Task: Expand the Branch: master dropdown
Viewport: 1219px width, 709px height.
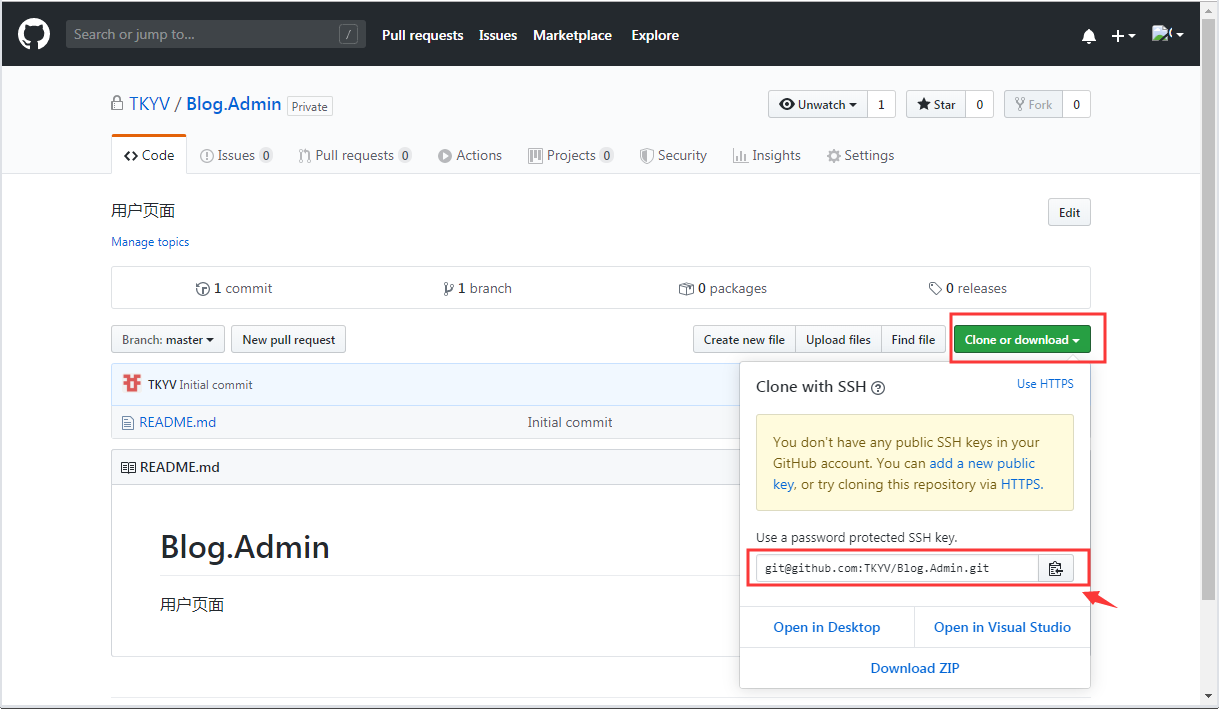Action: pyautogui.click(x=167, y=339)
